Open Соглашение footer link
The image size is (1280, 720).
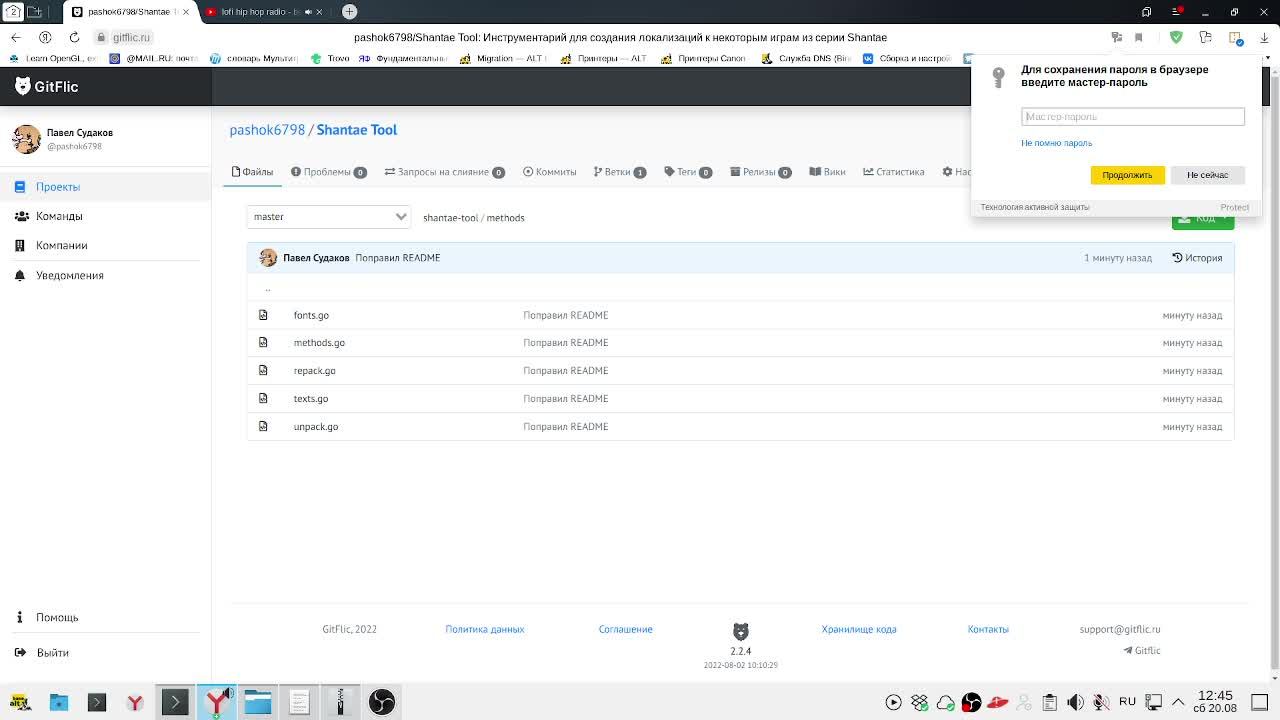(625, 629)
